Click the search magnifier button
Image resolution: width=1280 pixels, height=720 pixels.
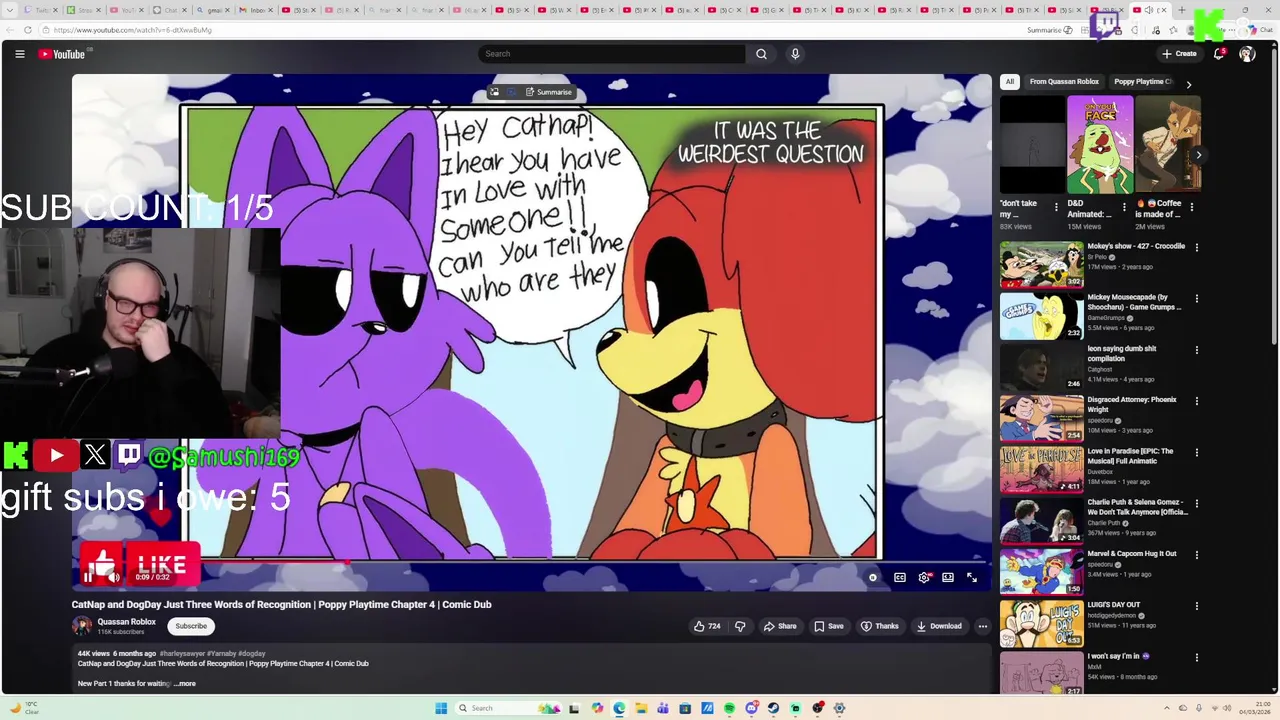[x=761, y=54]
